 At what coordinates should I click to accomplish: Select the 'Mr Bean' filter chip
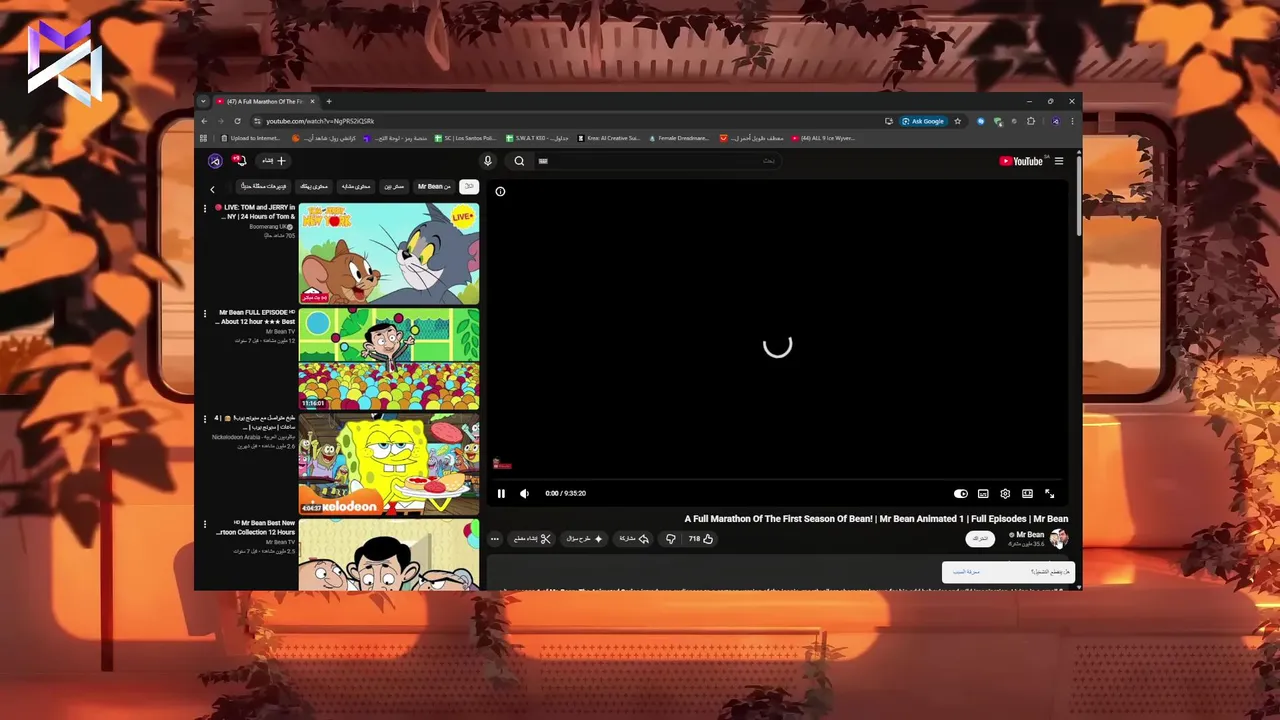coord(434,186)
